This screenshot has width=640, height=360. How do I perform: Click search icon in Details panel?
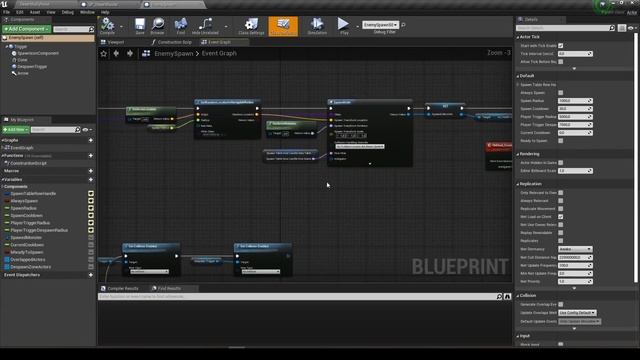[x=612, y=28]
